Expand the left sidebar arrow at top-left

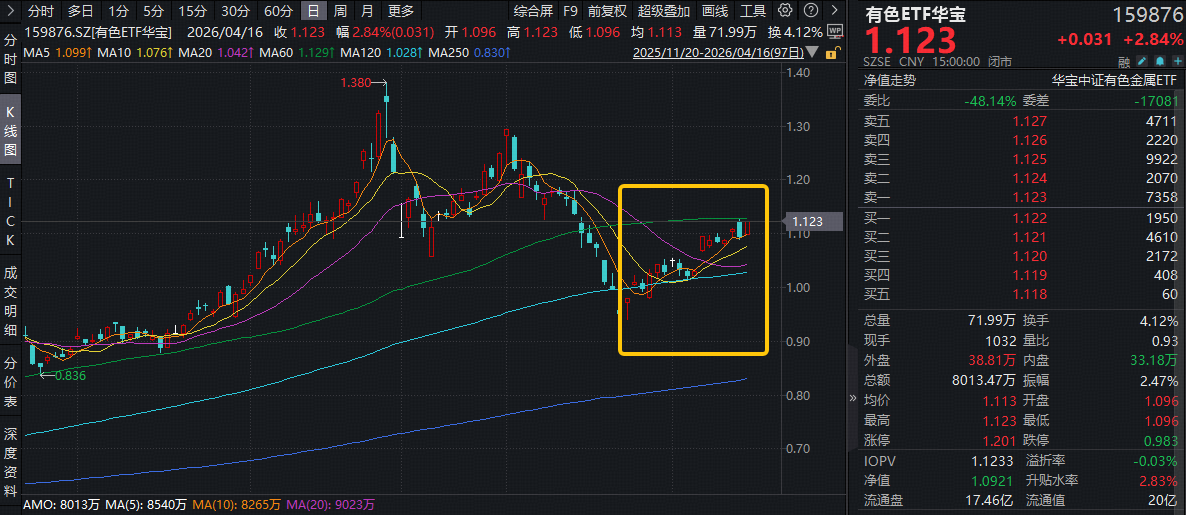pyautogui.click(x=11, y=12)
